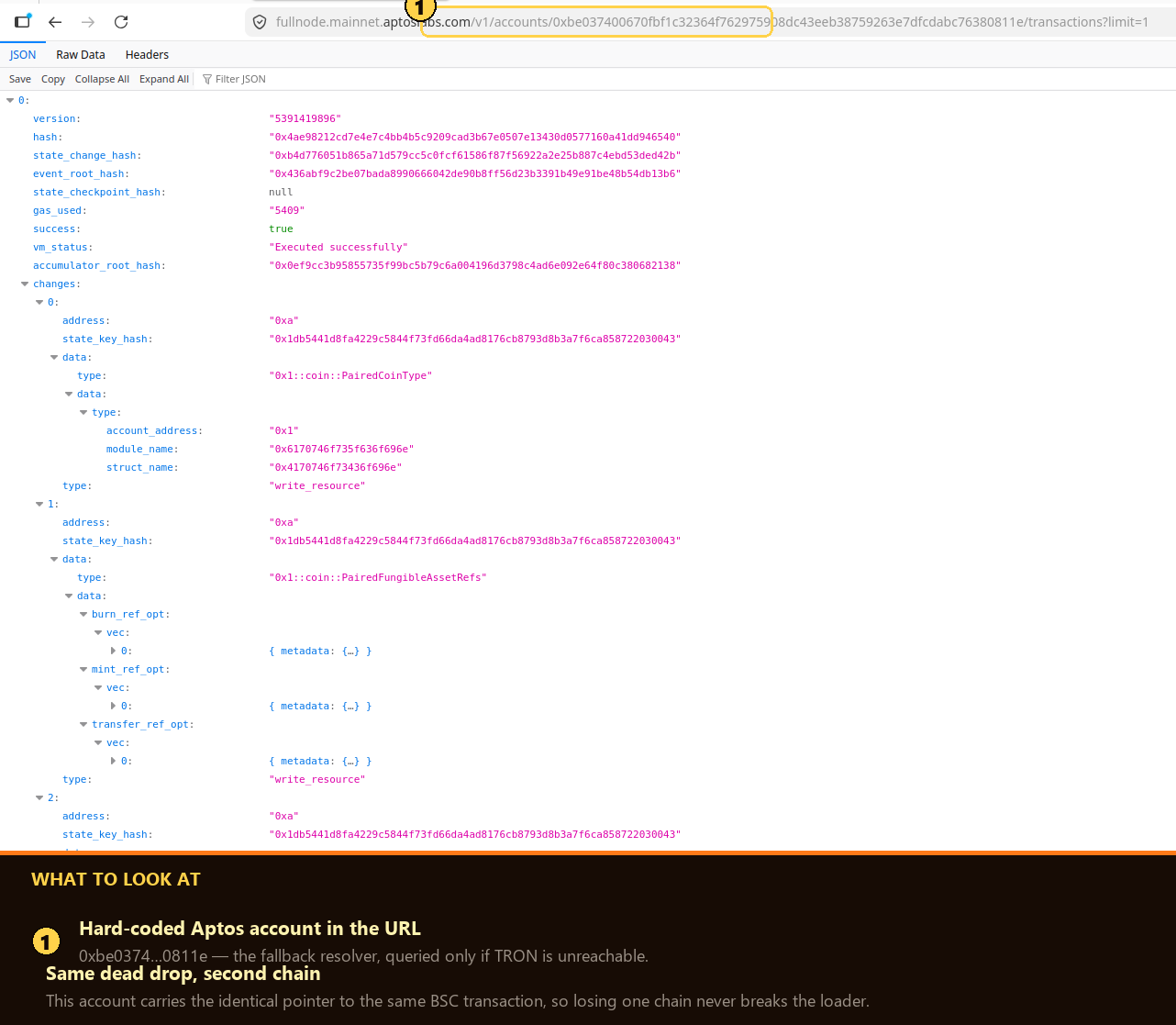This screenshot has width=1176, height=1025.
Task: Go forward with the forward arrow
Action: (x=88, y=22)
